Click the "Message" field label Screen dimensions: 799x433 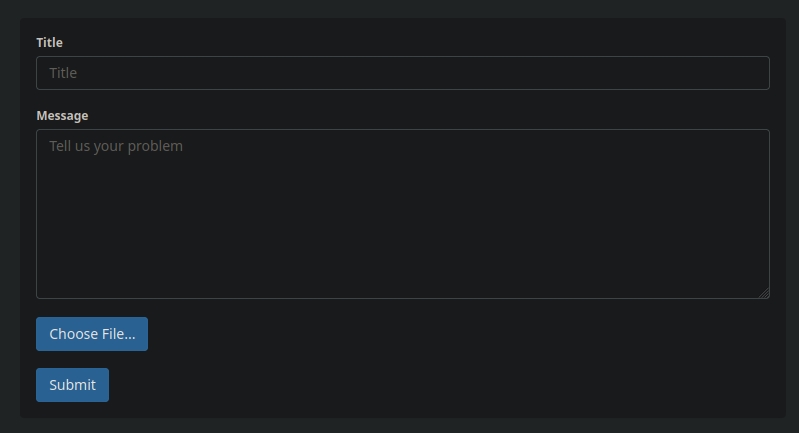click(x=62, y=116)
